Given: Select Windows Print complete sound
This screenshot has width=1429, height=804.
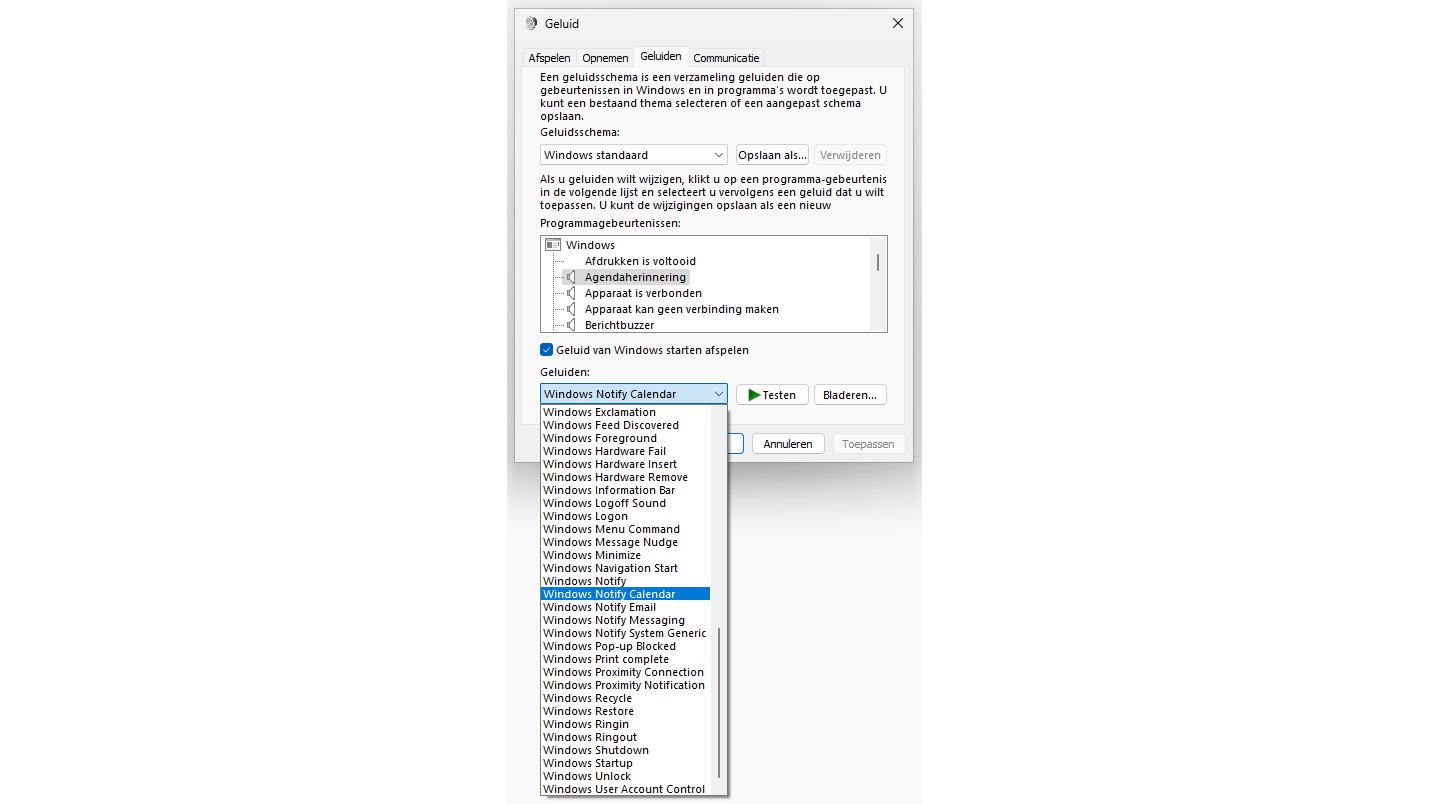Looking at the screenshot, I should click(x=626, y=659).
